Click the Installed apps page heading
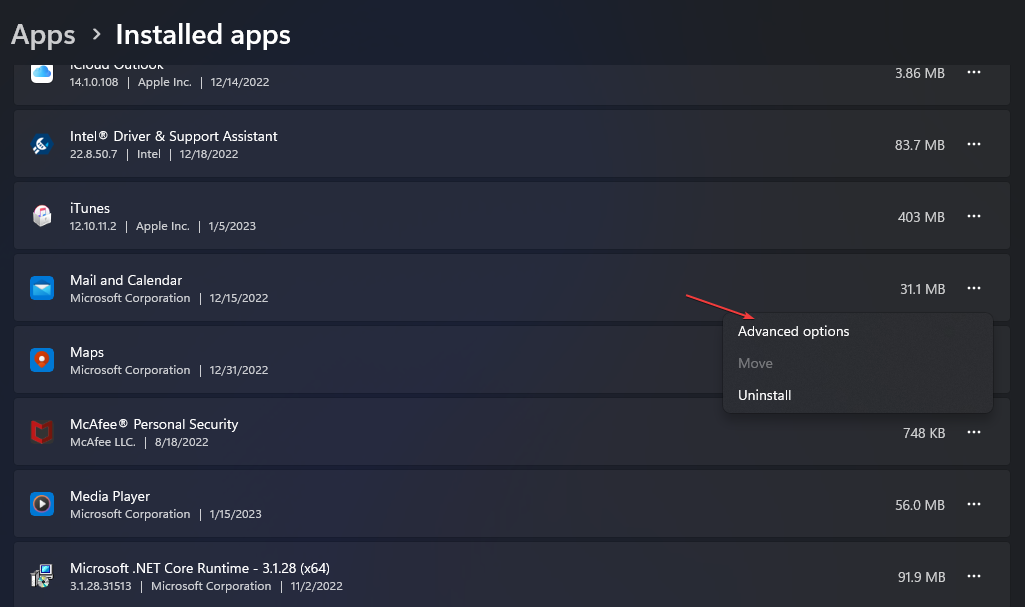This screenshot has height=607, width=1025. (x=203, y=35)
